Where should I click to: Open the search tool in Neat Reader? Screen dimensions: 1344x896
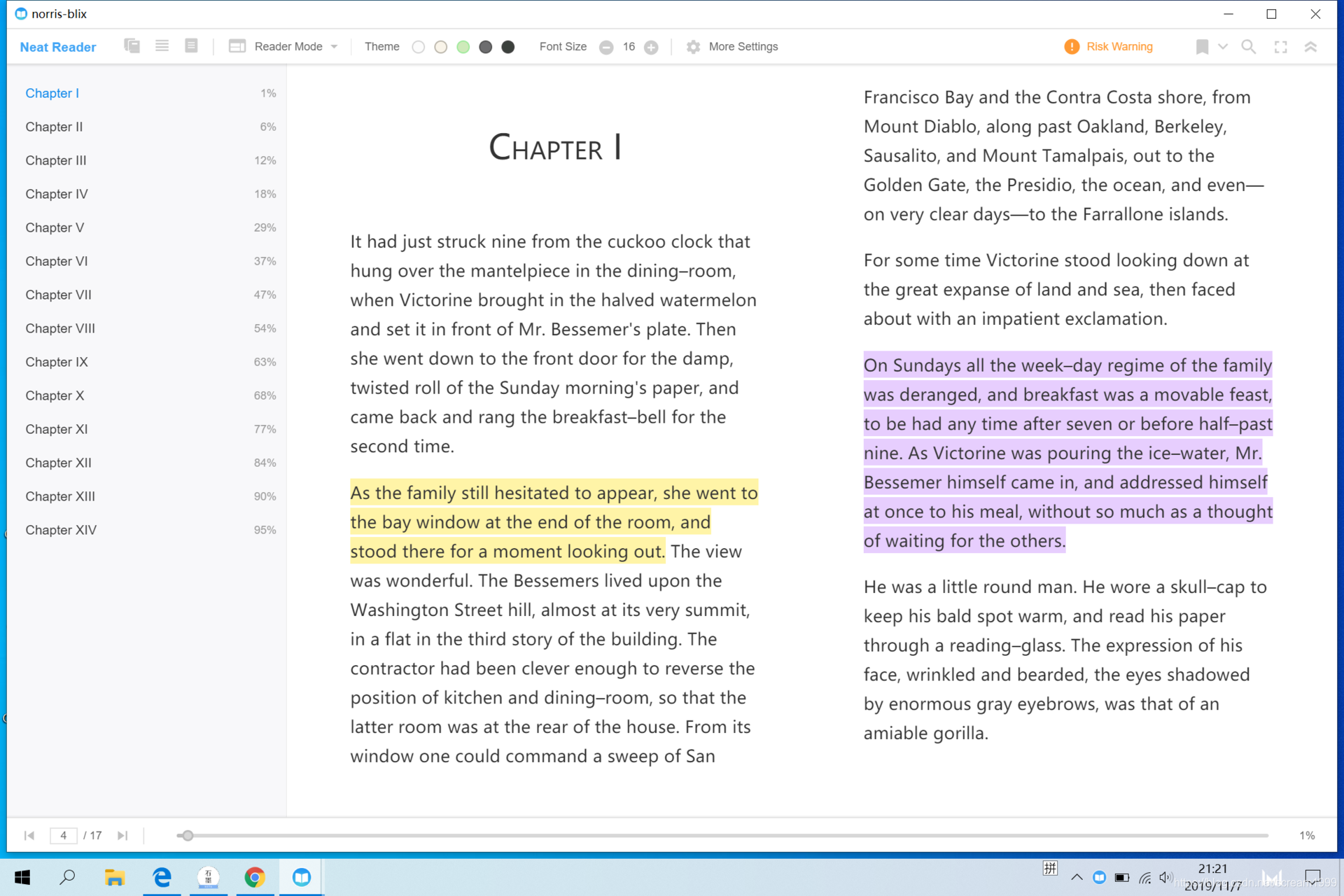(1249, 46)
